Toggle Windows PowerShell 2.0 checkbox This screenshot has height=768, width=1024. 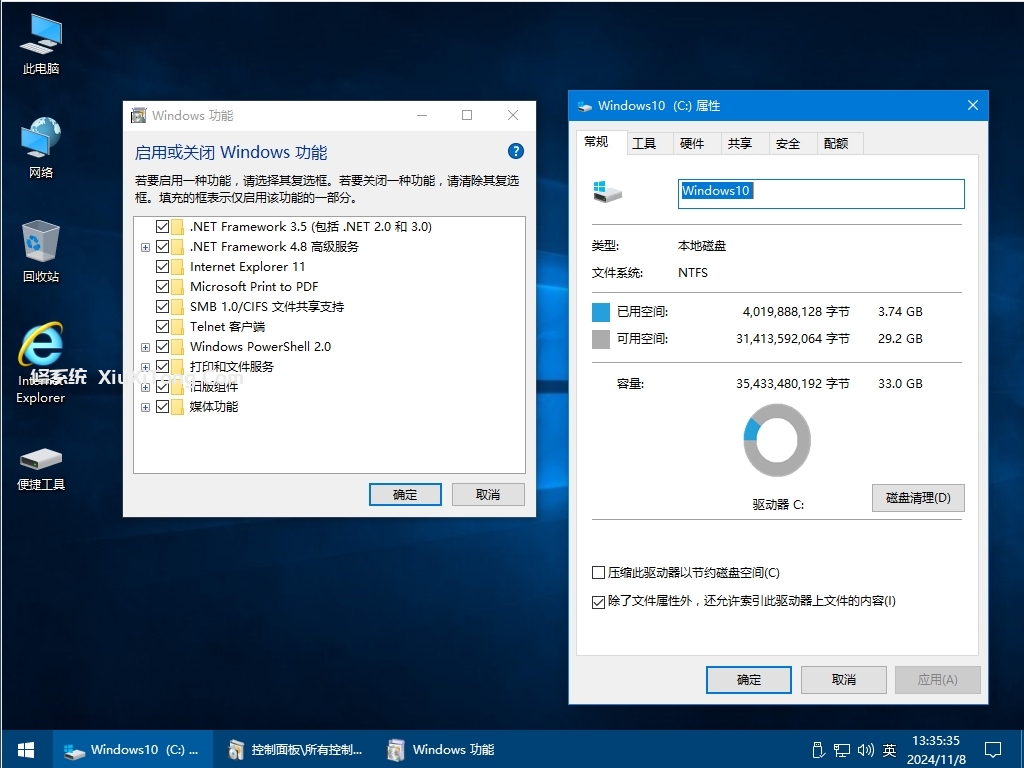[x=163, y=347]
